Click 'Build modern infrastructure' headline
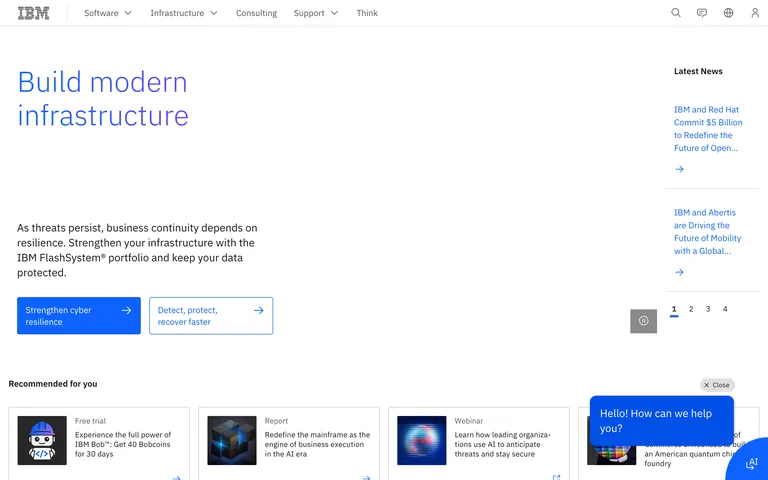This screenshot has height=480, width=768. (x=103, y=98)
